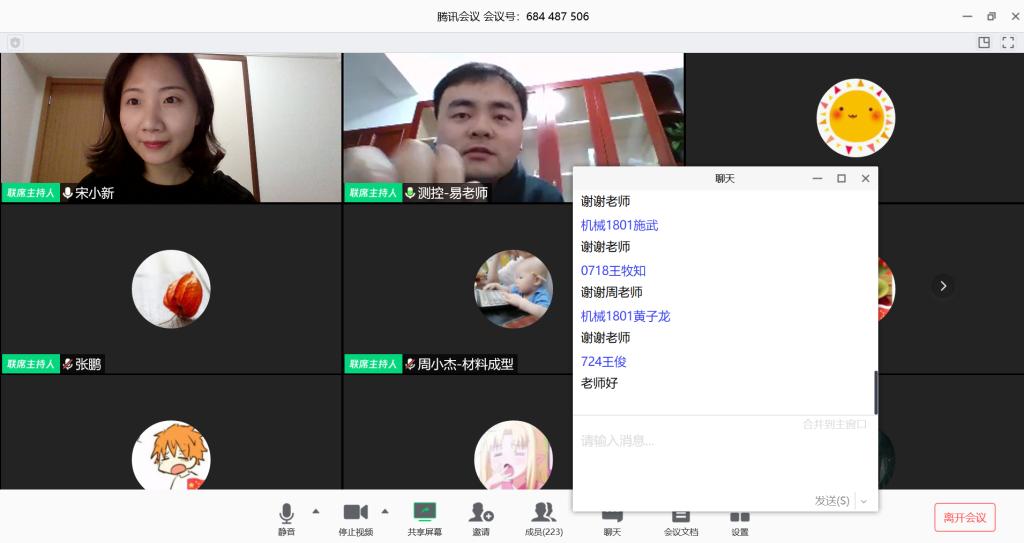Go to next page of video tiles
Image resolution: width=1024 pixels, height=543 pixels.
[x=942, y=286]
